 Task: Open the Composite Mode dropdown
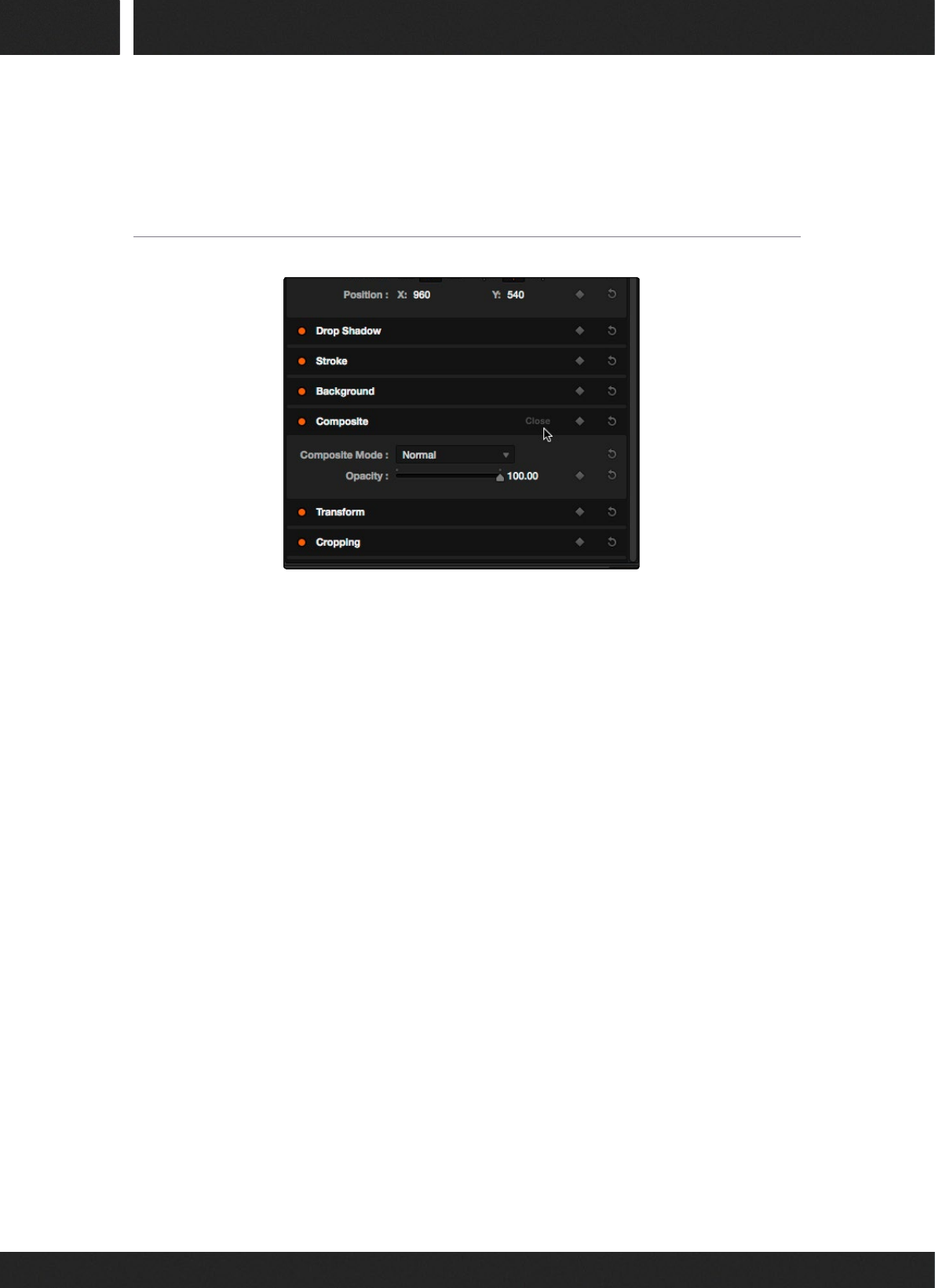pos(455,455)
